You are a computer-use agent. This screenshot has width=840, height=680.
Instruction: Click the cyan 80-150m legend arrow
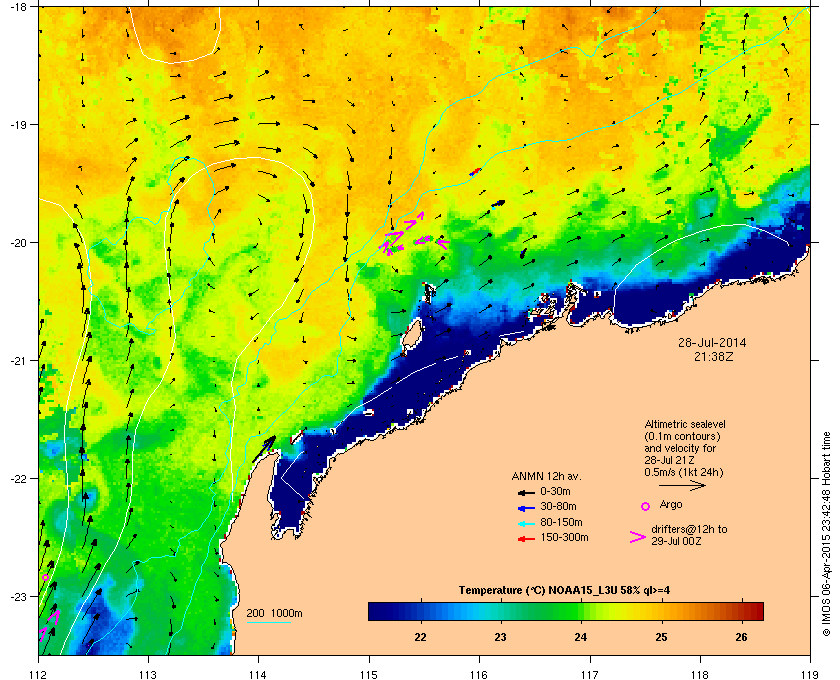click(526, 523)
